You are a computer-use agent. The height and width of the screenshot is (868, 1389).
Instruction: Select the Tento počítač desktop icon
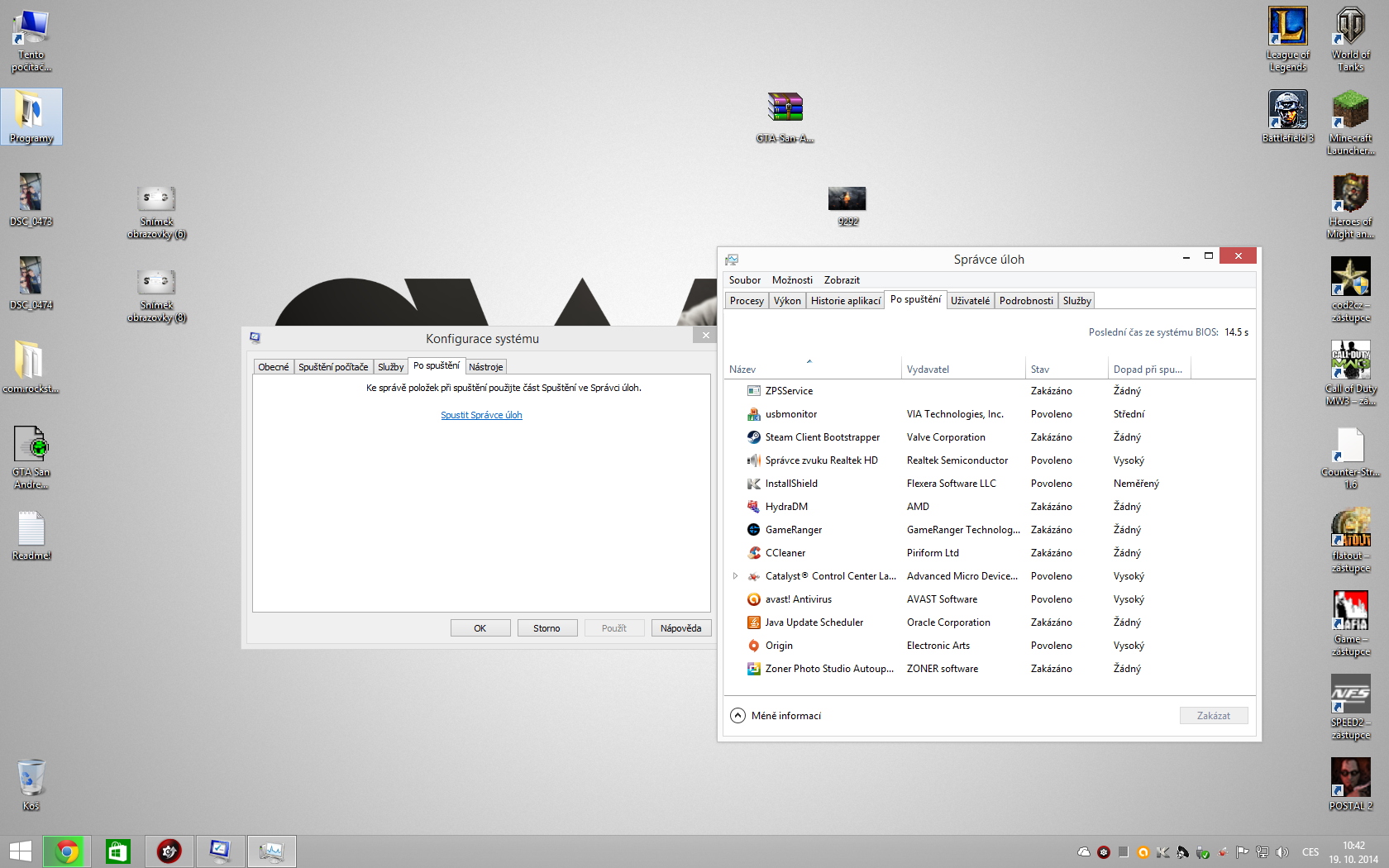coord(31,41)
